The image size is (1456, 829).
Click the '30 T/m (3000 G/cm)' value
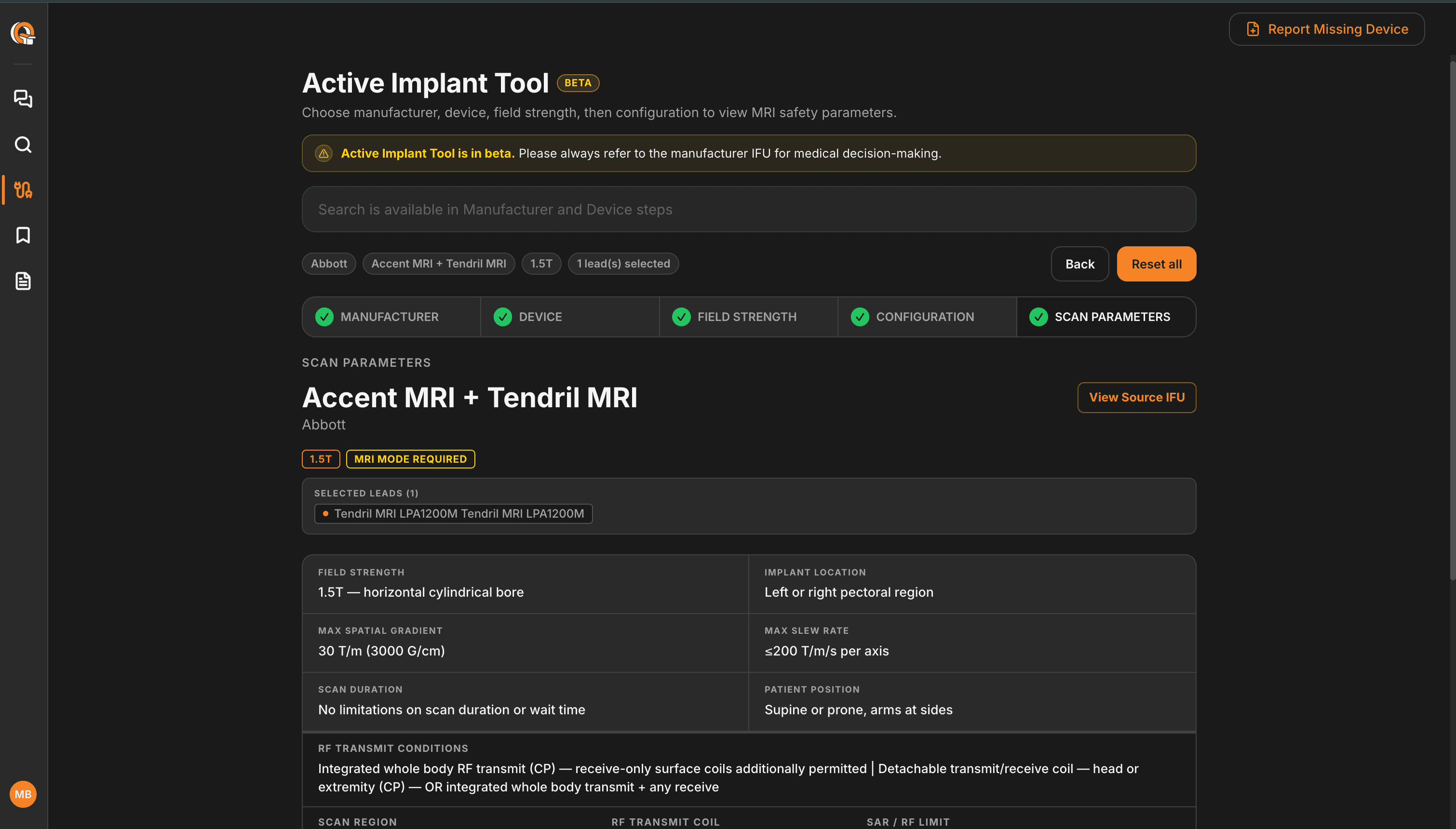click(x=381, y=651)
